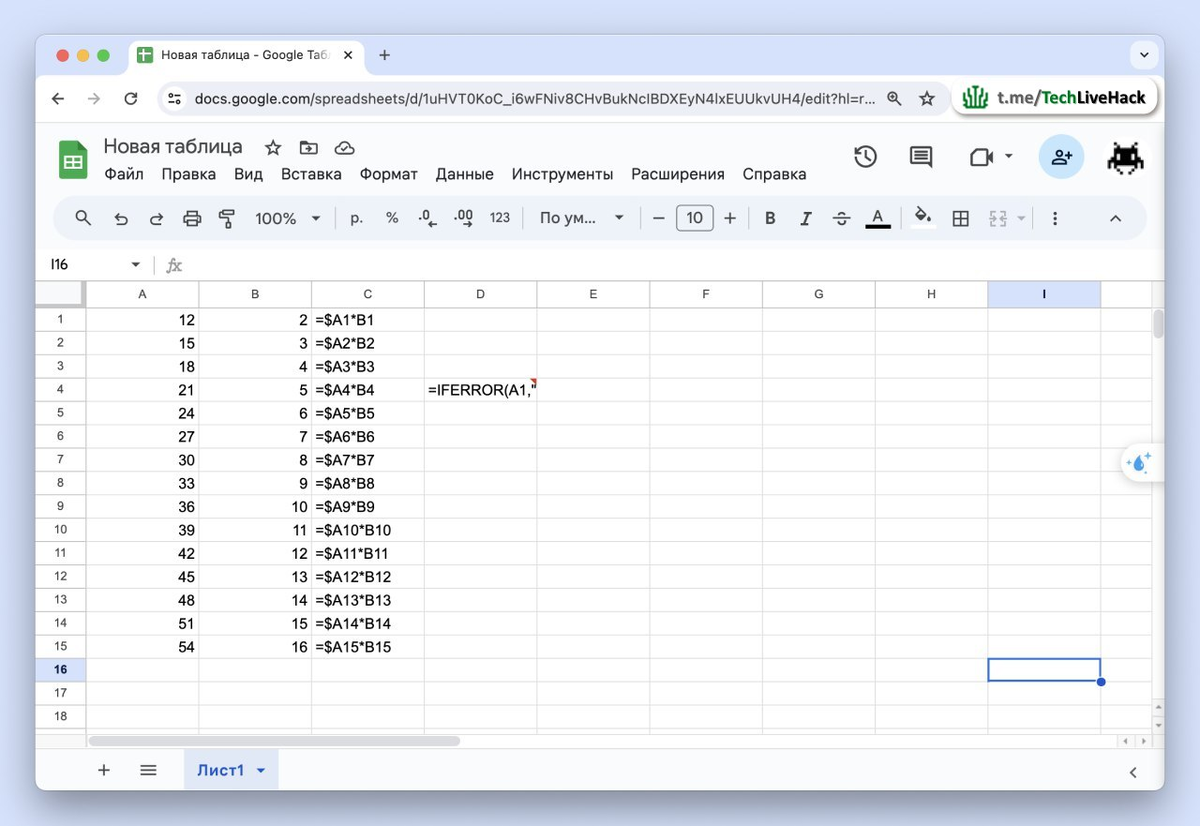Open the Расширения menu

[x=678, y=174]
